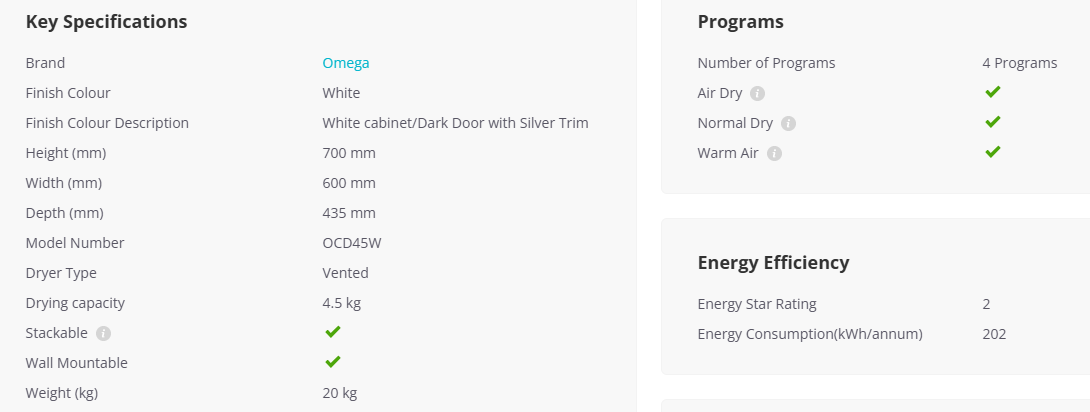Click the Energy Efficiency heading

(x=773, y=263)
